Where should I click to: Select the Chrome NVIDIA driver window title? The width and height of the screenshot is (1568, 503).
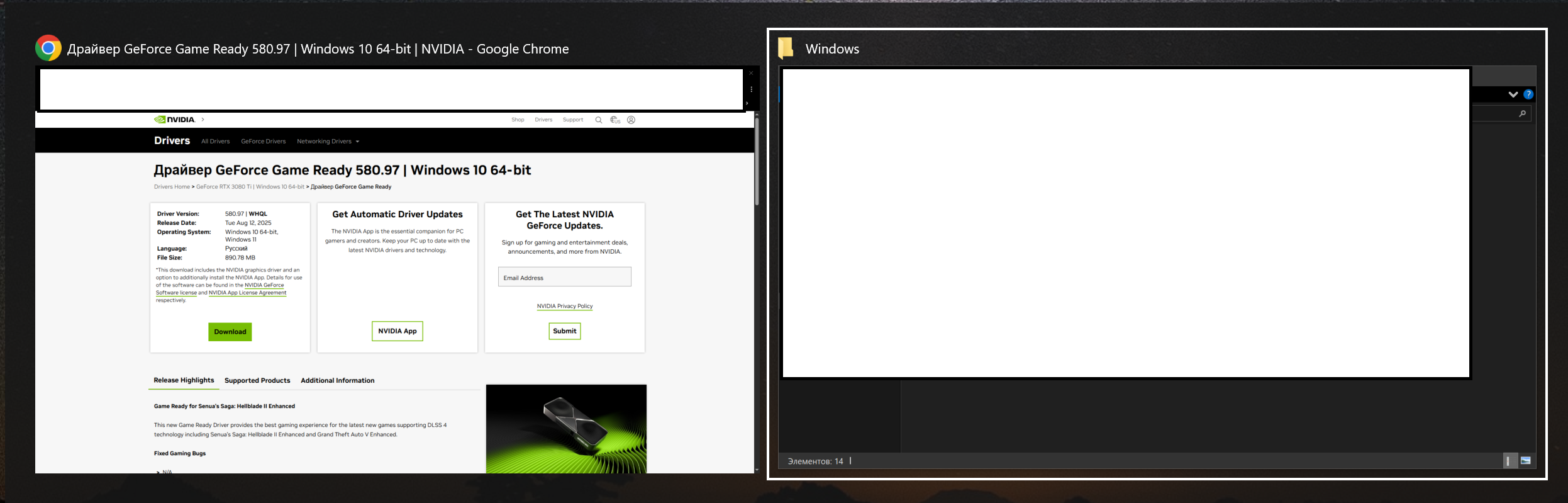318,49
